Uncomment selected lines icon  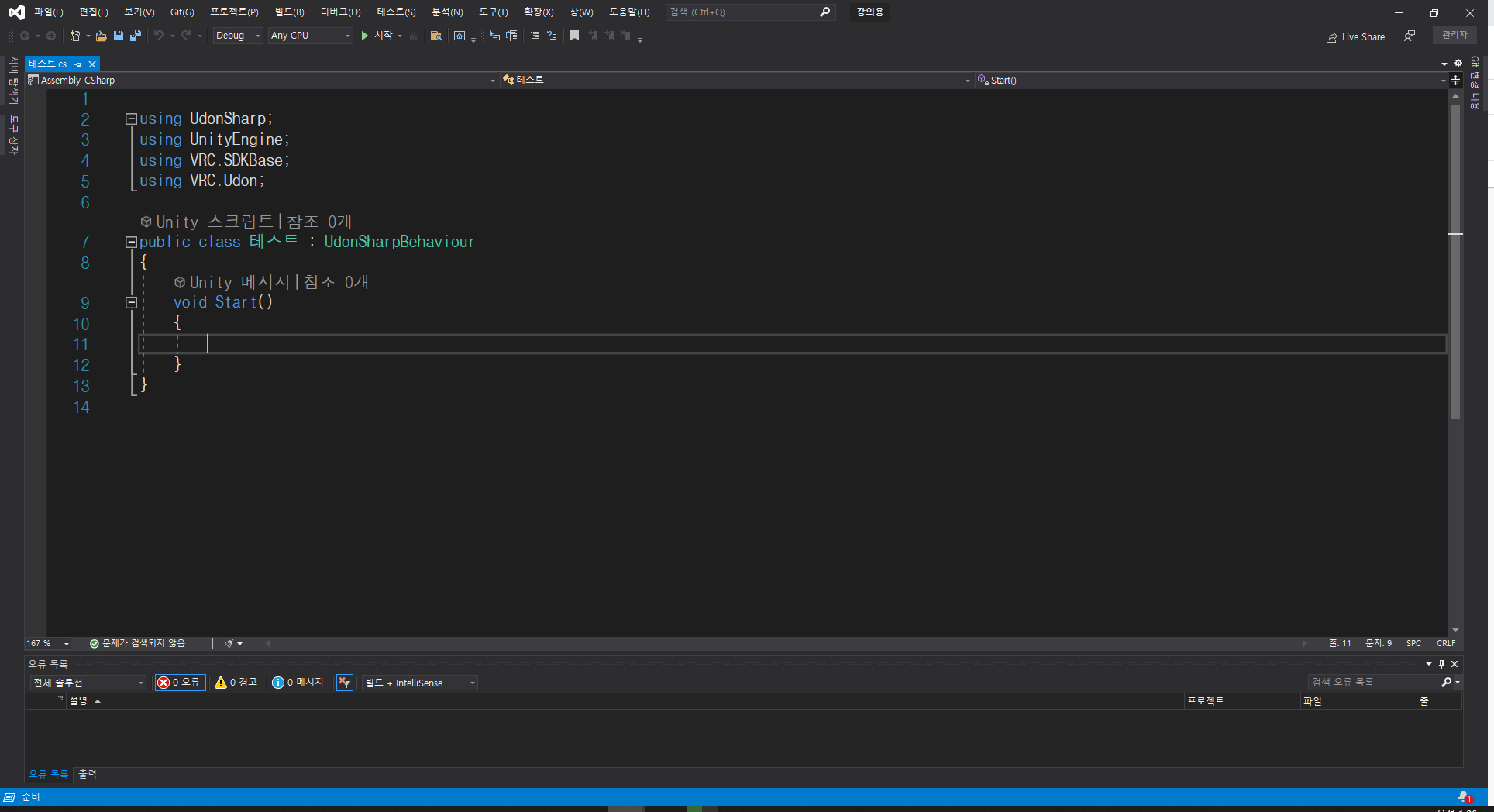(552, 36)
